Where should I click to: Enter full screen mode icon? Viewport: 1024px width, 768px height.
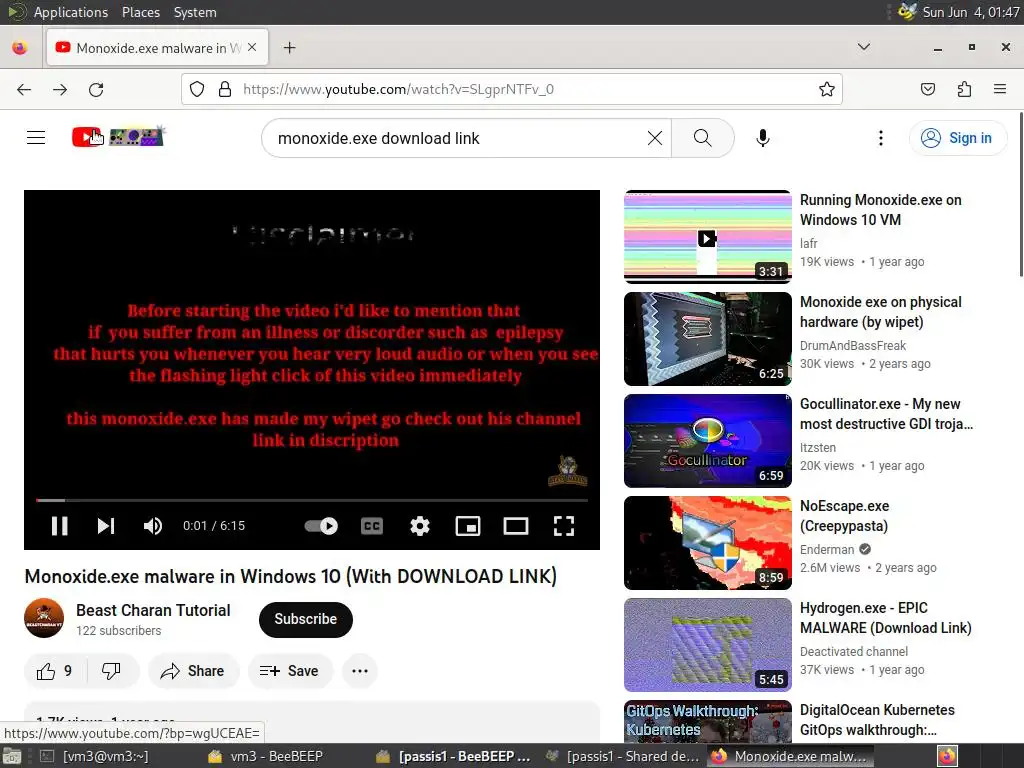coord(564,526)
